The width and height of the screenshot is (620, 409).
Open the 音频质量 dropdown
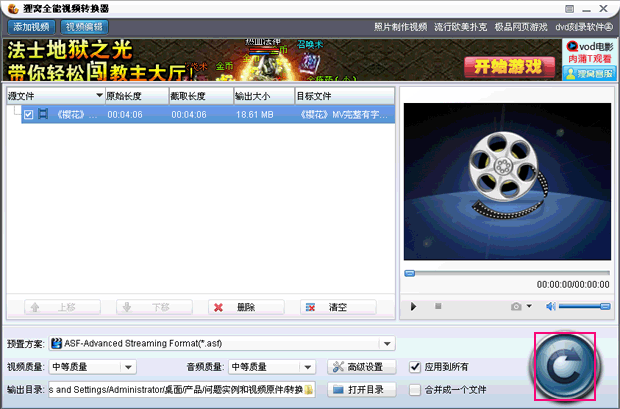[x=308, y=367]
